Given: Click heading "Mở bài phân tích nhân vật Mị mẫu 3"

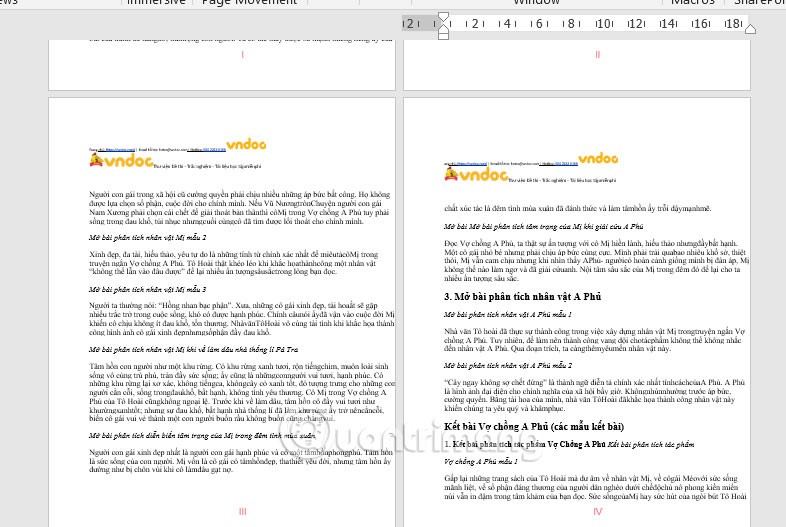Looking at the screenshot, I should click(x=147, y=289).
